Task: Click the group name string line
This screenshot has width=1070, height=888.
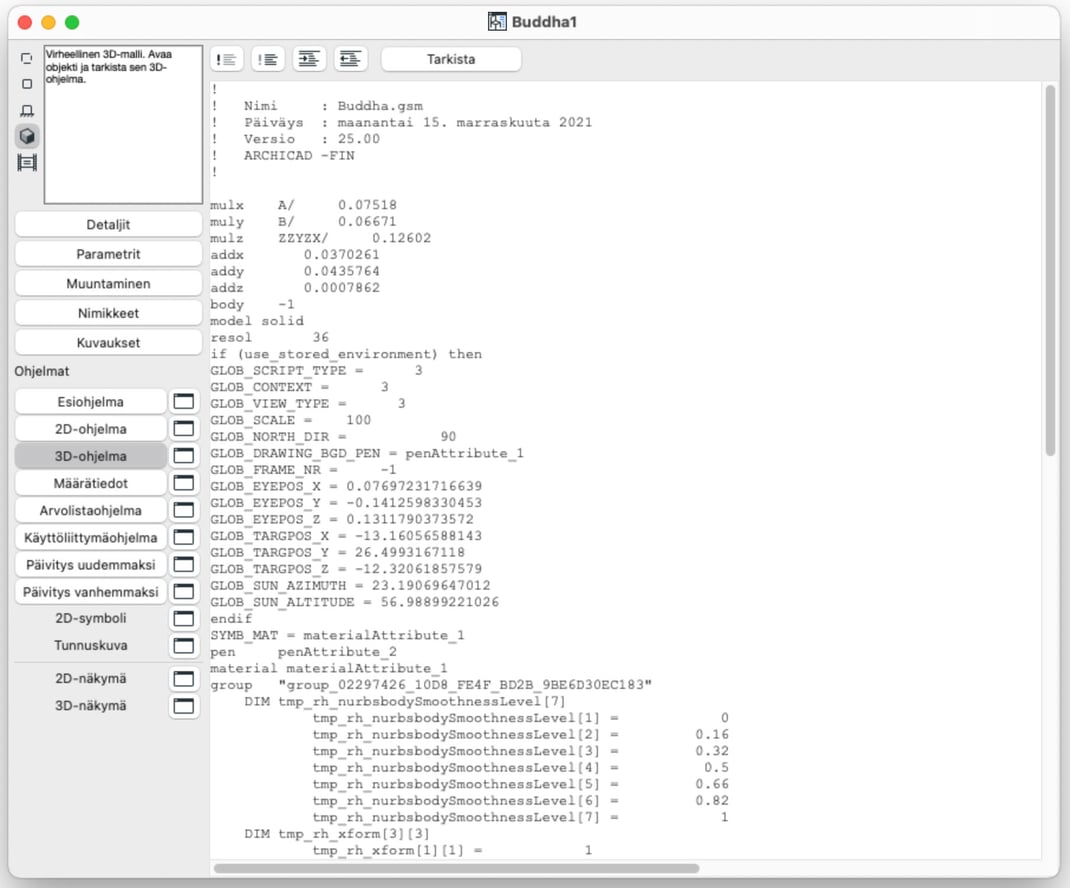Action: [x=431, y=685]
